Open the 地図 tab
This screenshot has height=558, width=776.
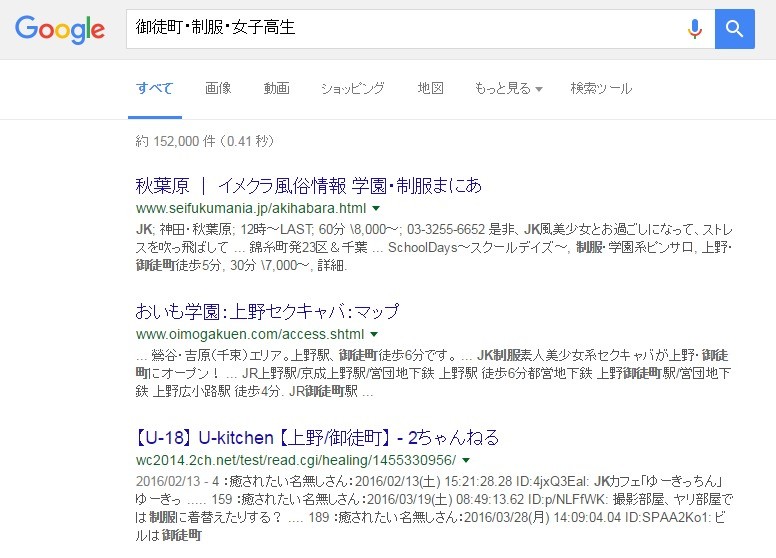pos(430,89)
